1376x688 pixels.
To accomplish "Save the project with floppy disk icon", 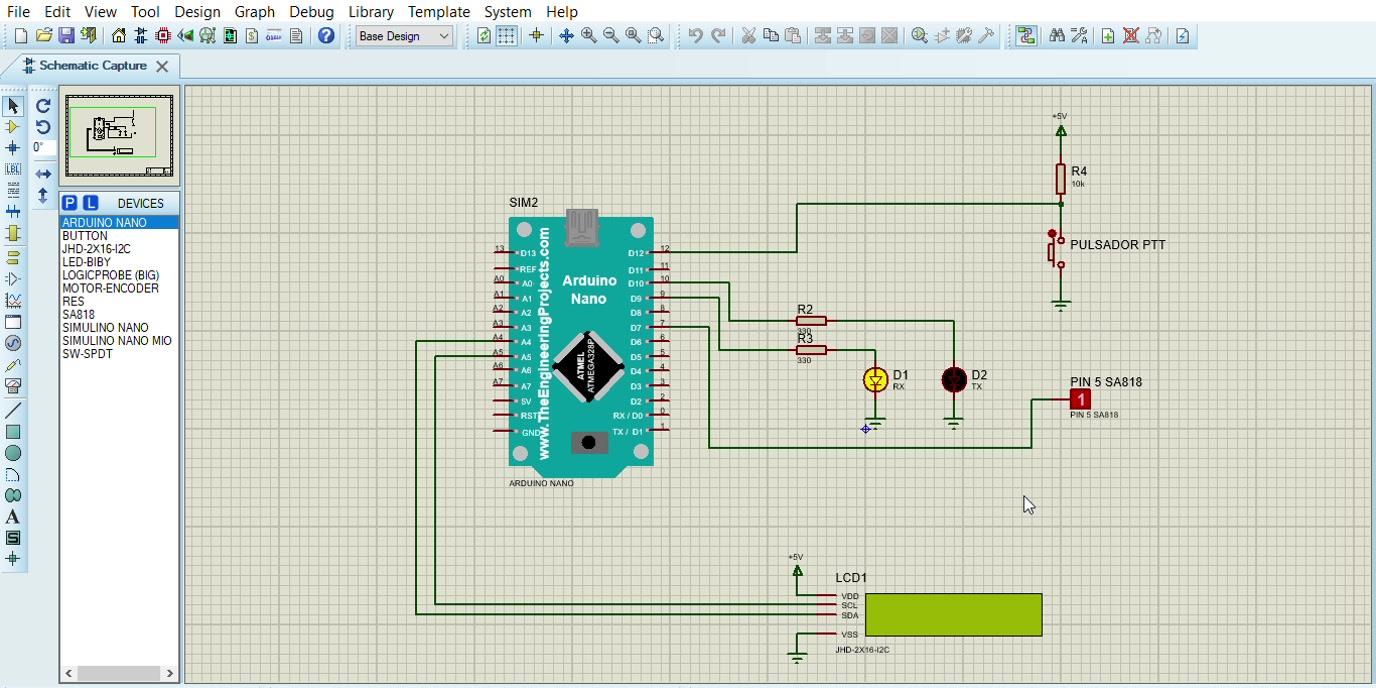I will (x=66, y=36).
